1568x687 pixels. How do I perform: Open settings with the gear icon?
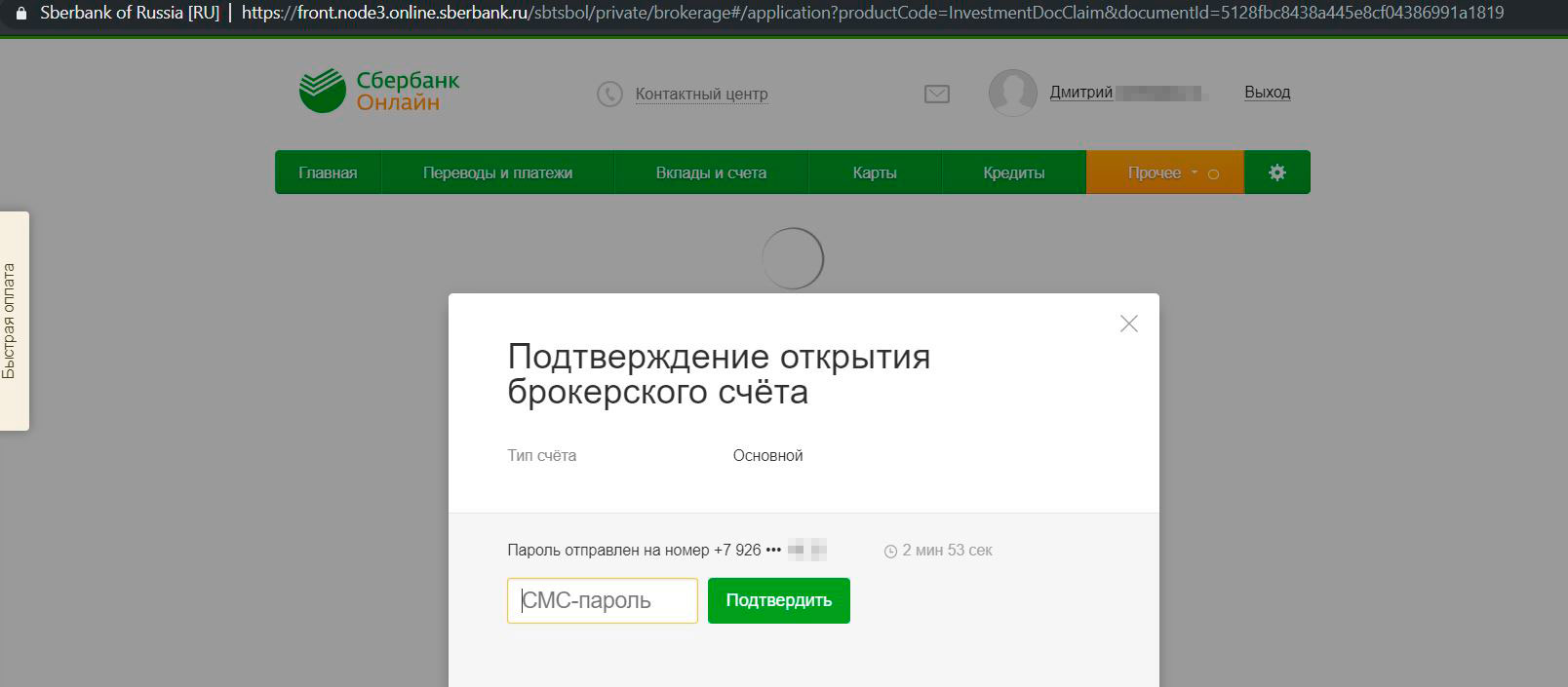point(1276,172)
